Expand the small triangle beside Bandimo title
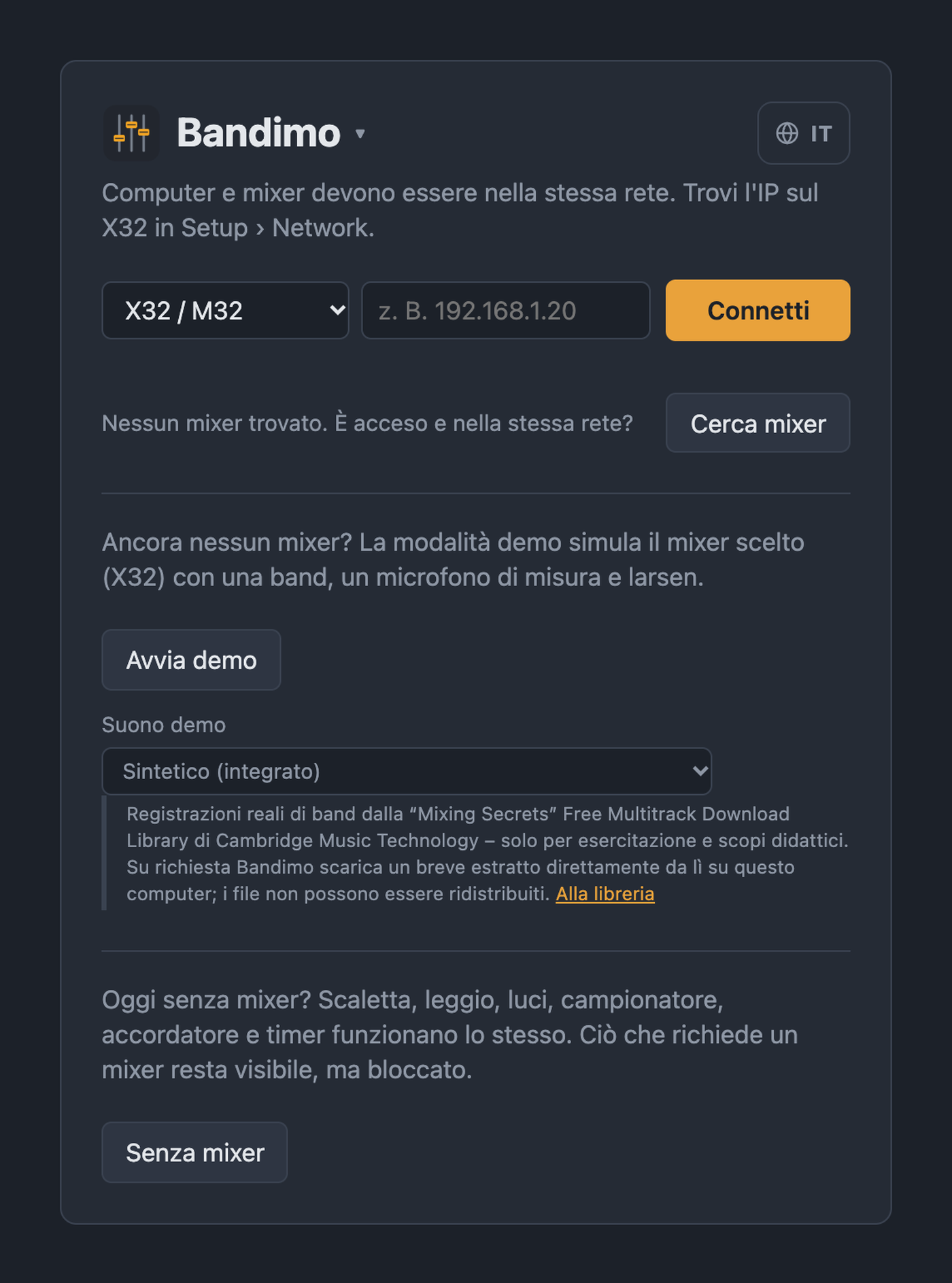Image resolution: width=952 pixels, height=1283 pixels. [360, 133]
